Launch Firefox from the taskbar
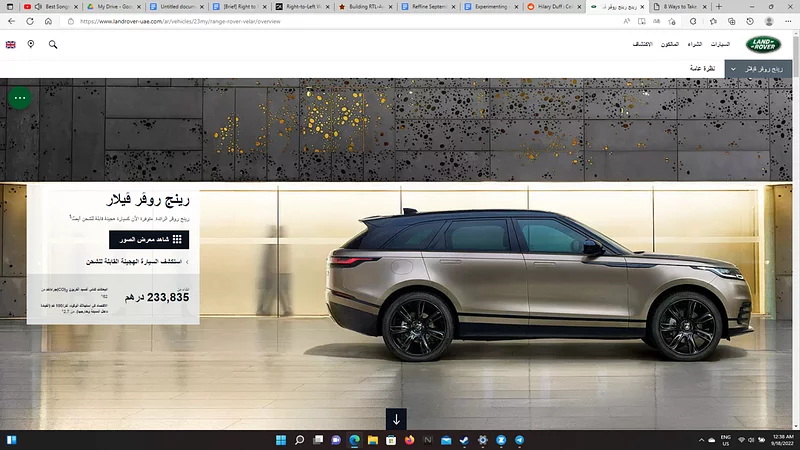 [409, 440]
